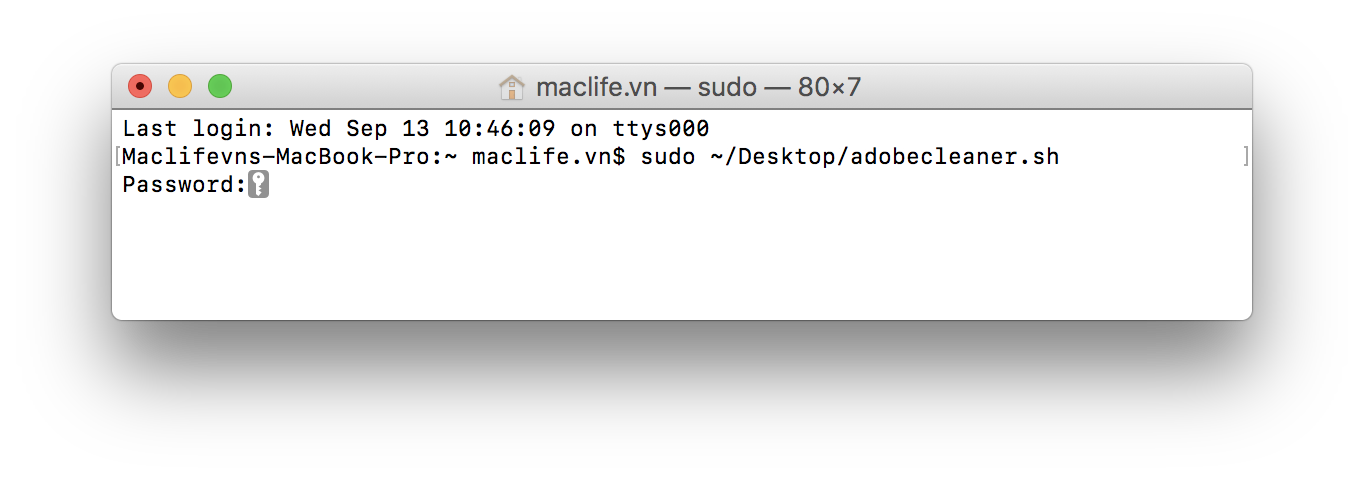1364x480 pixels.
Task: Click the "maclife.vn$" username prompt
Action: pos(549,157)
